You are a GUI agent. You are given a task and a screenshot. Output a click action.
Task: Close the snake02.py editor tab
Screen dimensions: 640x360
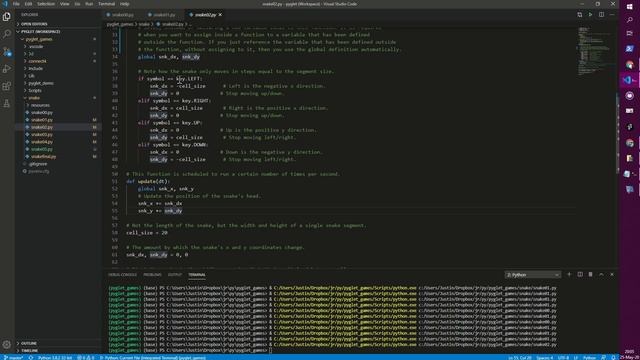coord(220,15)
